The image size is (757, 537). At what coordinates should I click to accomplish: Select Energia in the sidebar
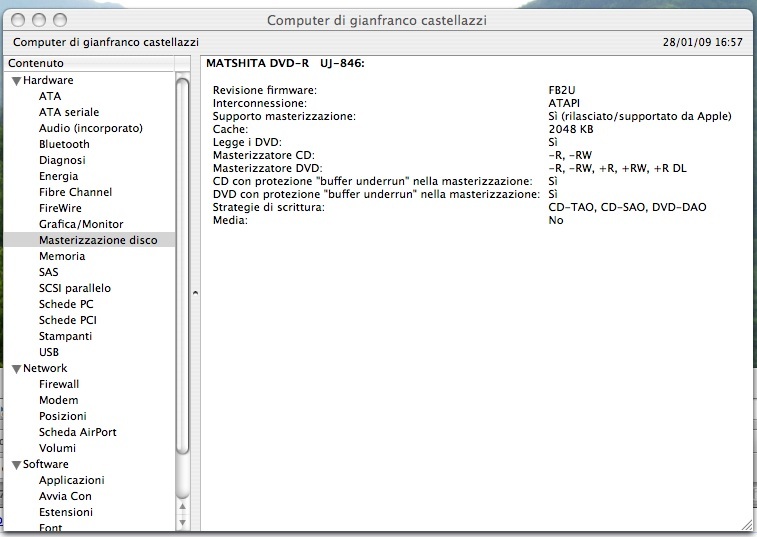click(x=58, y=176)
